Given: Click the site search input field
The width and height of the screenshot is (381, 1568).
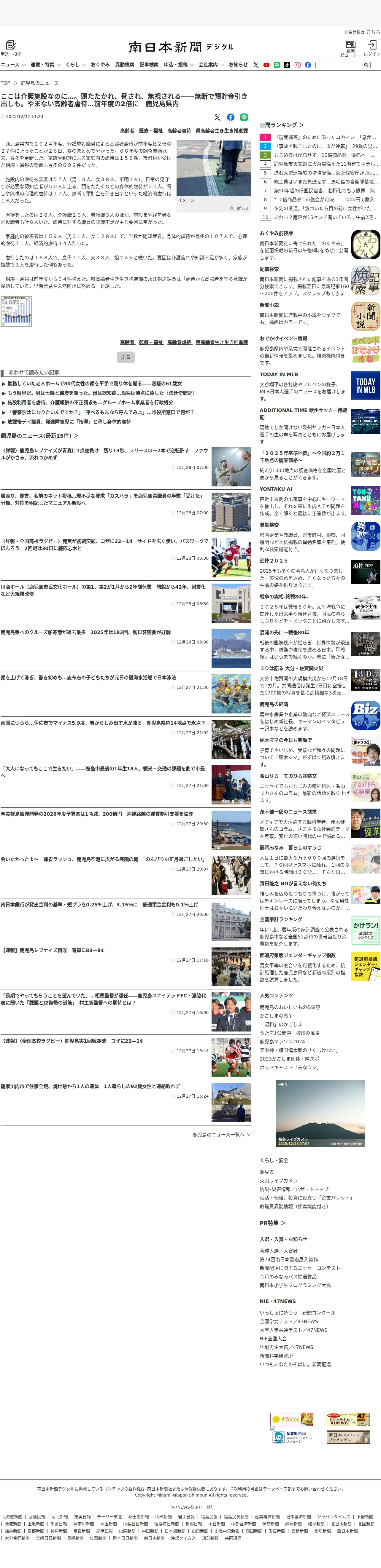Looking at the screenshot, I should (338, 65).
